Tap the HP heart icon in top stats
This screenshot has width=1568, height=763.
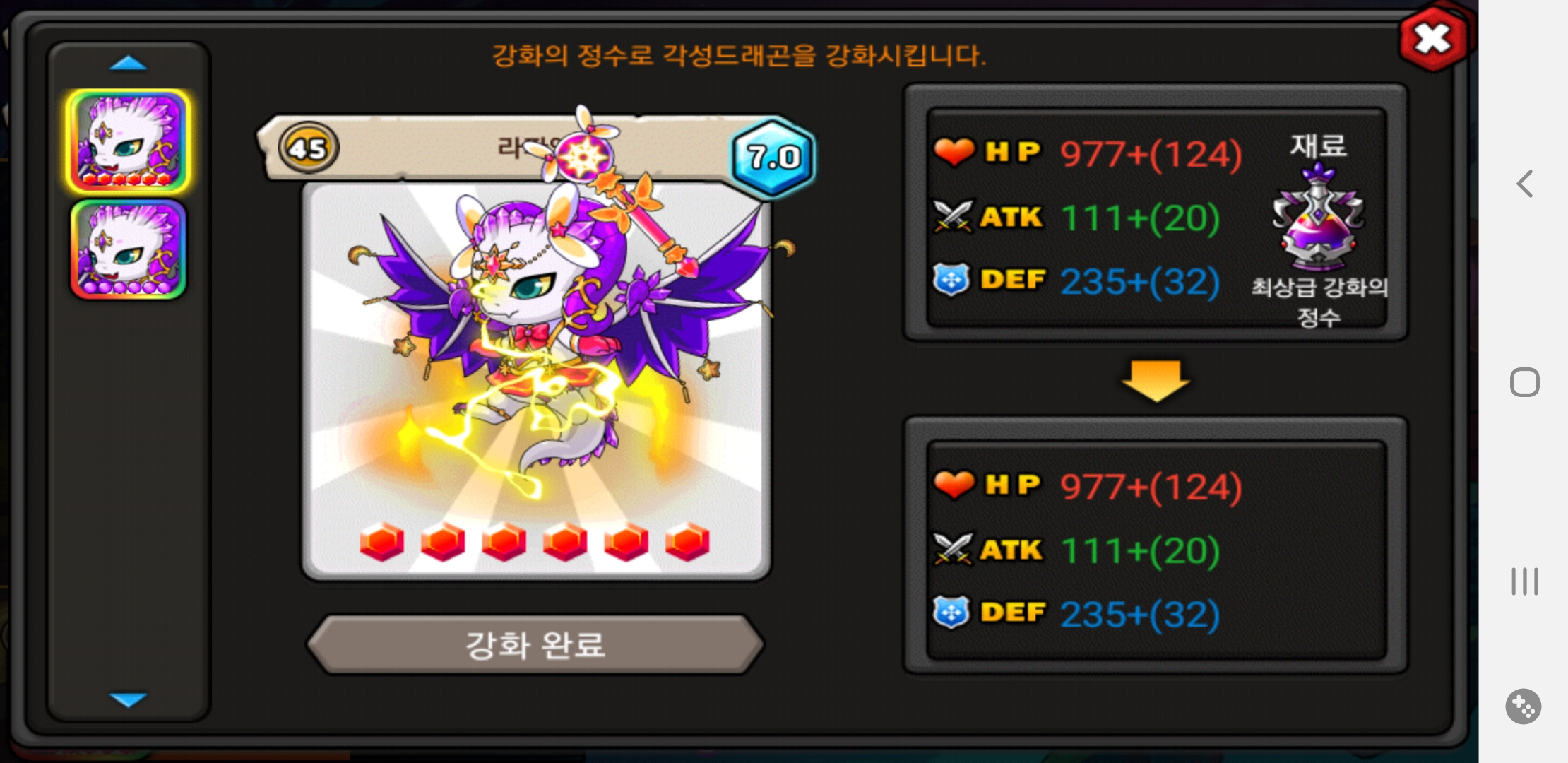pyautogui.click(x=954, y=151)
